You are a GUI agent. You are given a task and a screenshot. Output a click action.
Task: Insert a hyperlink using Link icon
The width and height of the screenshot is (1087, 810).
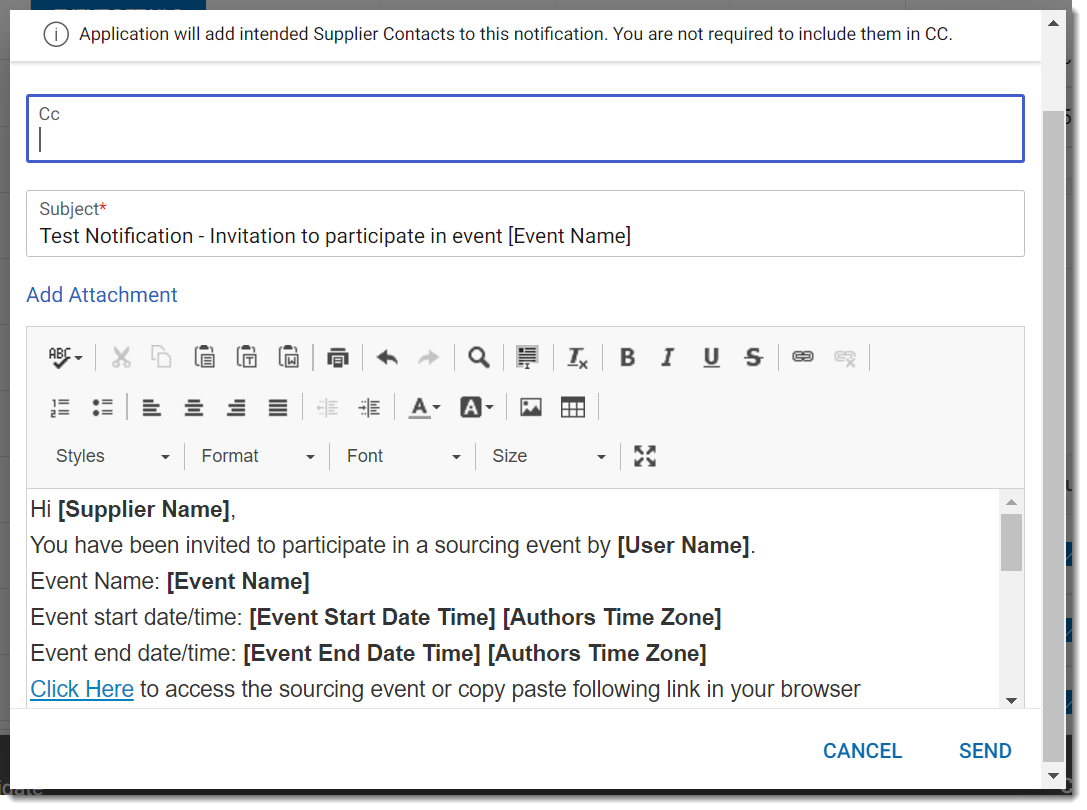[803, 357]
